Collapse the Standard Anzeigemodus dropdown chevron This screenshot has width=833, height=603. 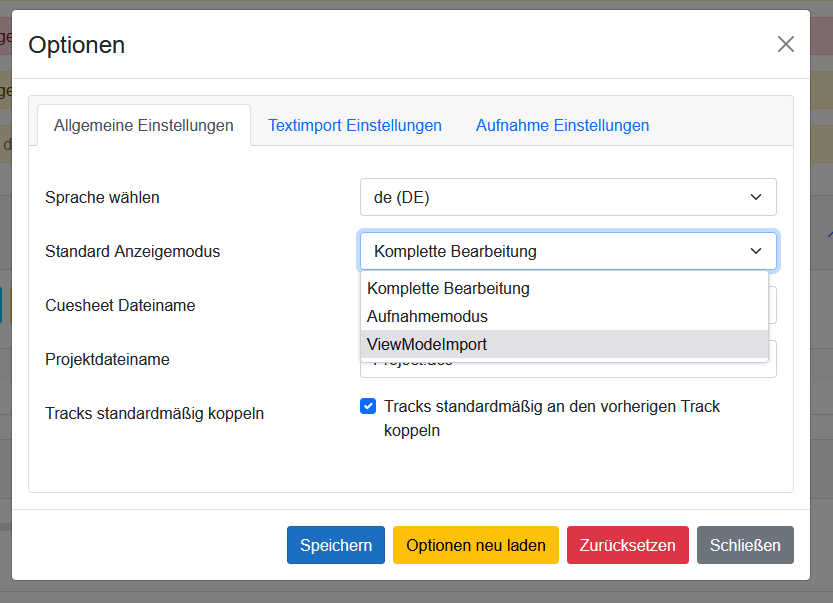pyautogui.click(x=756, y=251)
